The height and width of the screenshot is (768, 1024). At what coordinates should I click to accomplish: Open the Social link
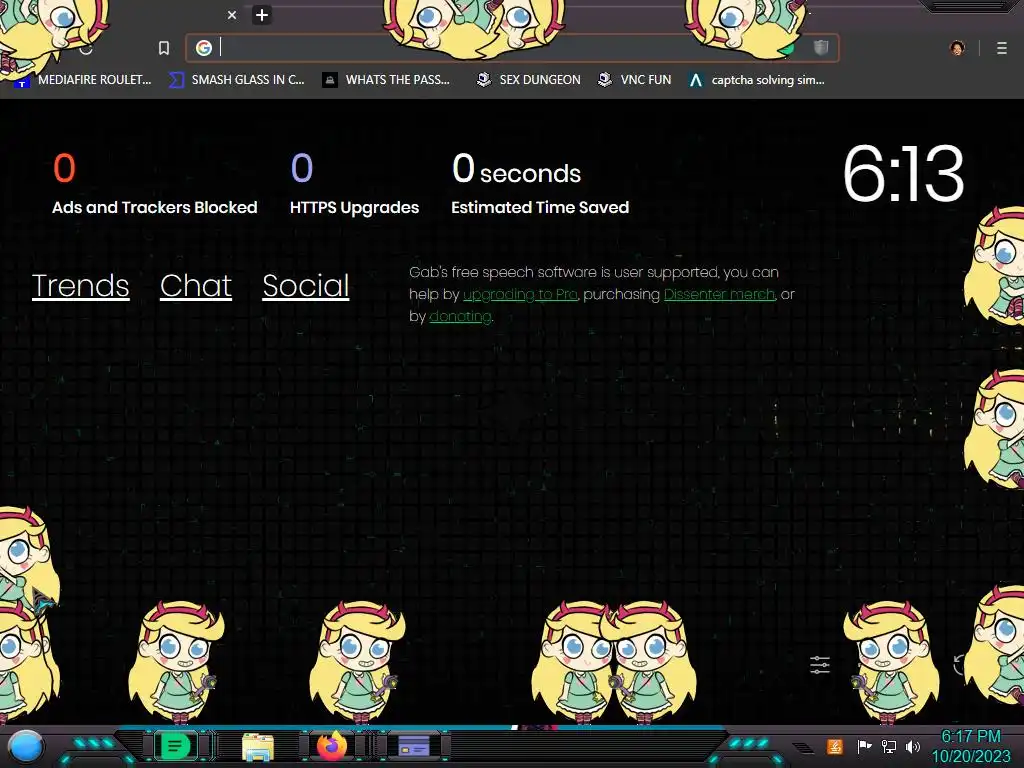coord(306,285)
